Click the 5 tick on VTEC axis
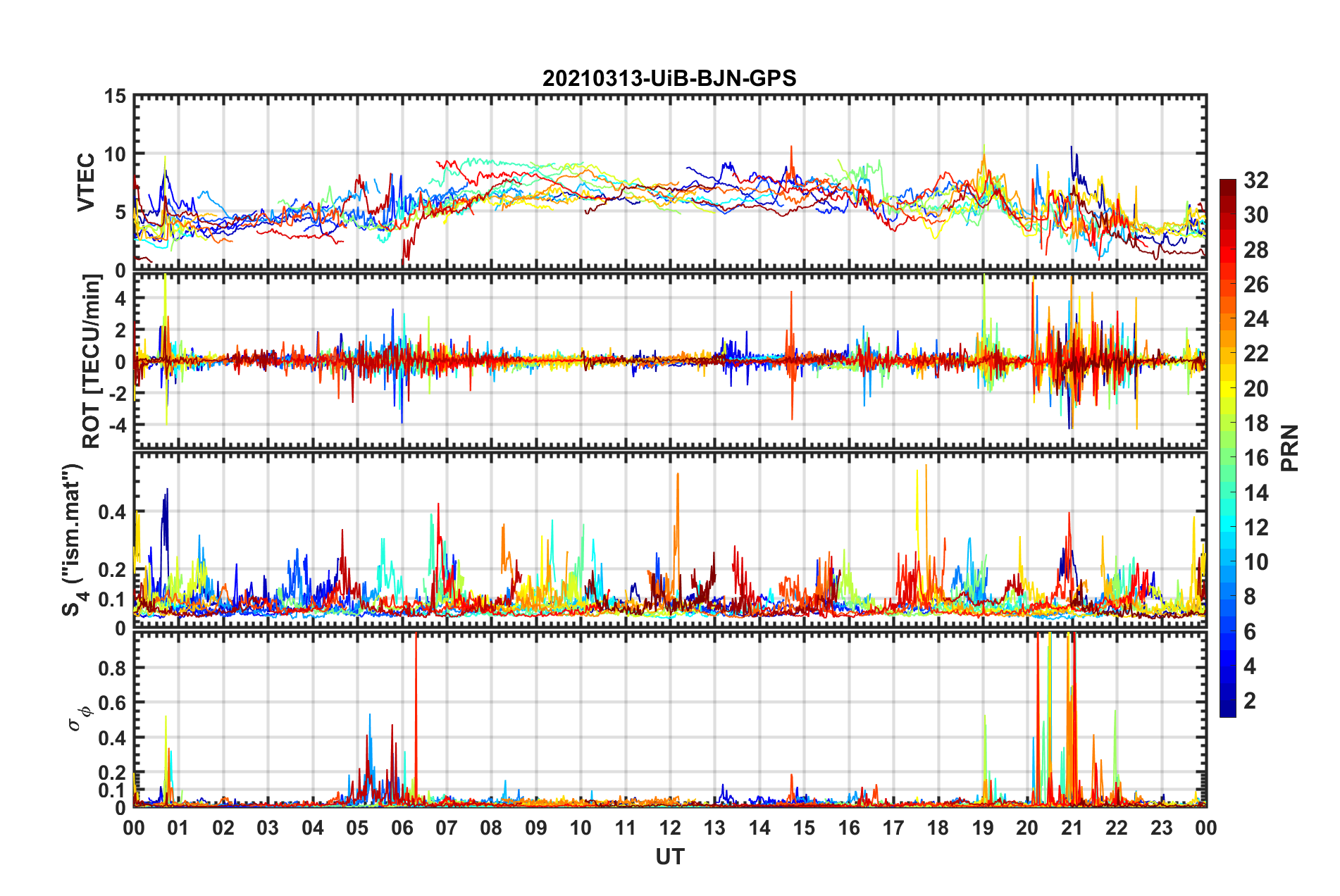This screenshot has width=1340, height=896. click(120, 213)
